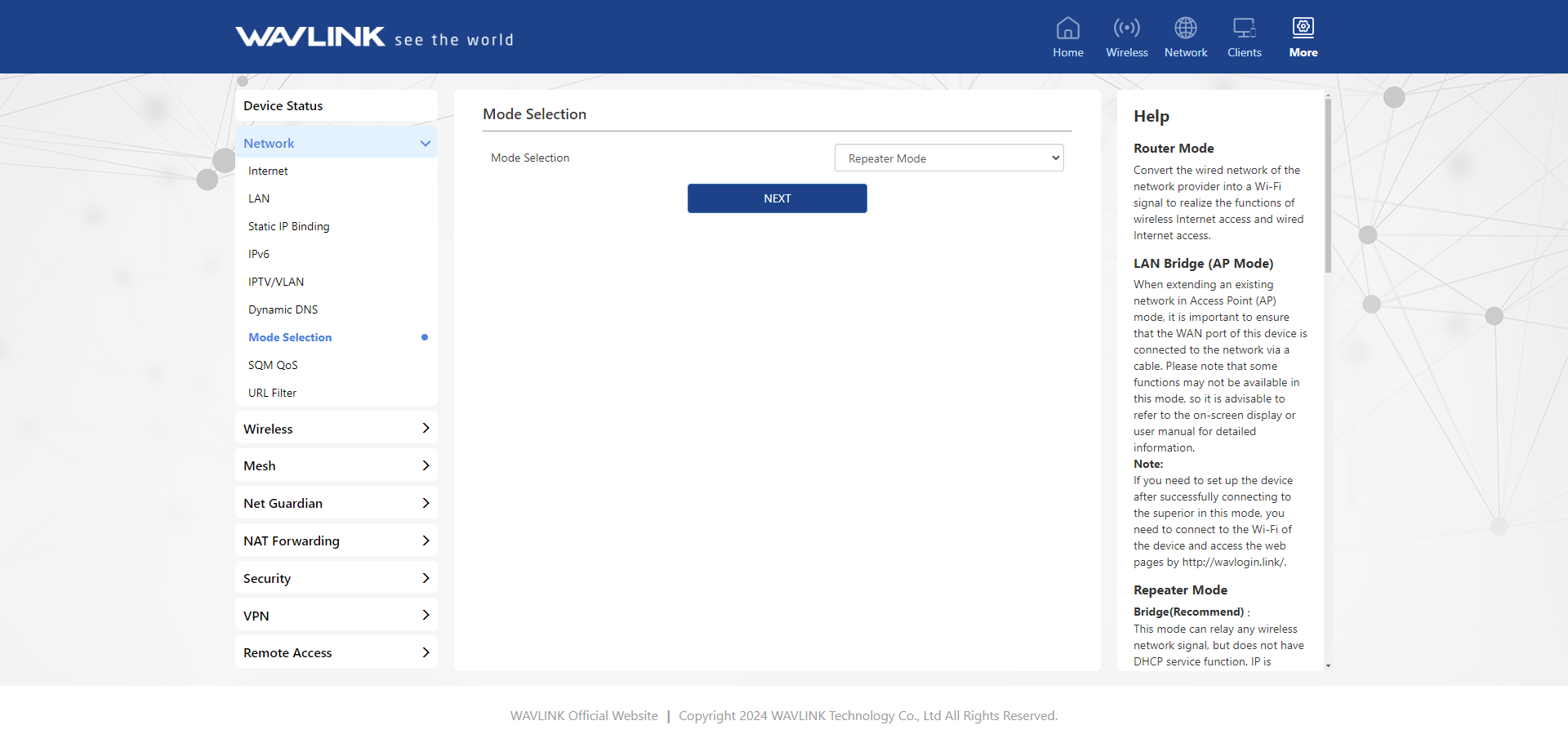Viewport: 1568px width, 743px height.
Task: Click the WAVLINK logo
Action: click(x=310, y=38)
